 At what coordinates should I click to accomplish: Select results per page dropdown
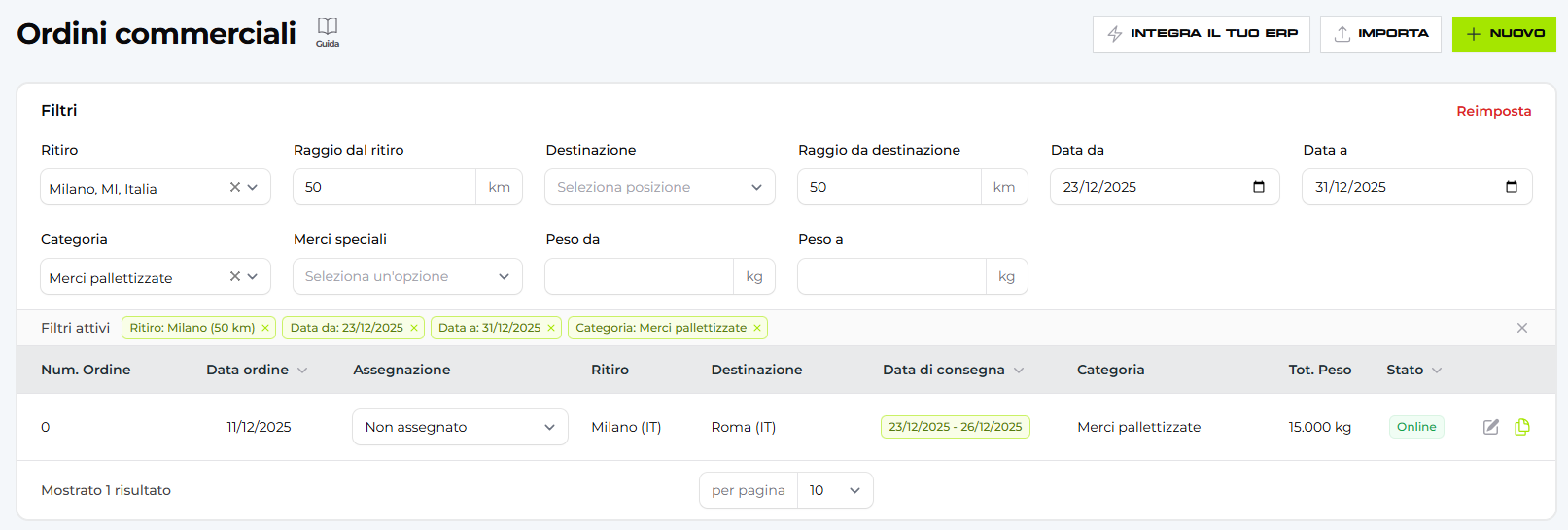[x=835, y=490]
